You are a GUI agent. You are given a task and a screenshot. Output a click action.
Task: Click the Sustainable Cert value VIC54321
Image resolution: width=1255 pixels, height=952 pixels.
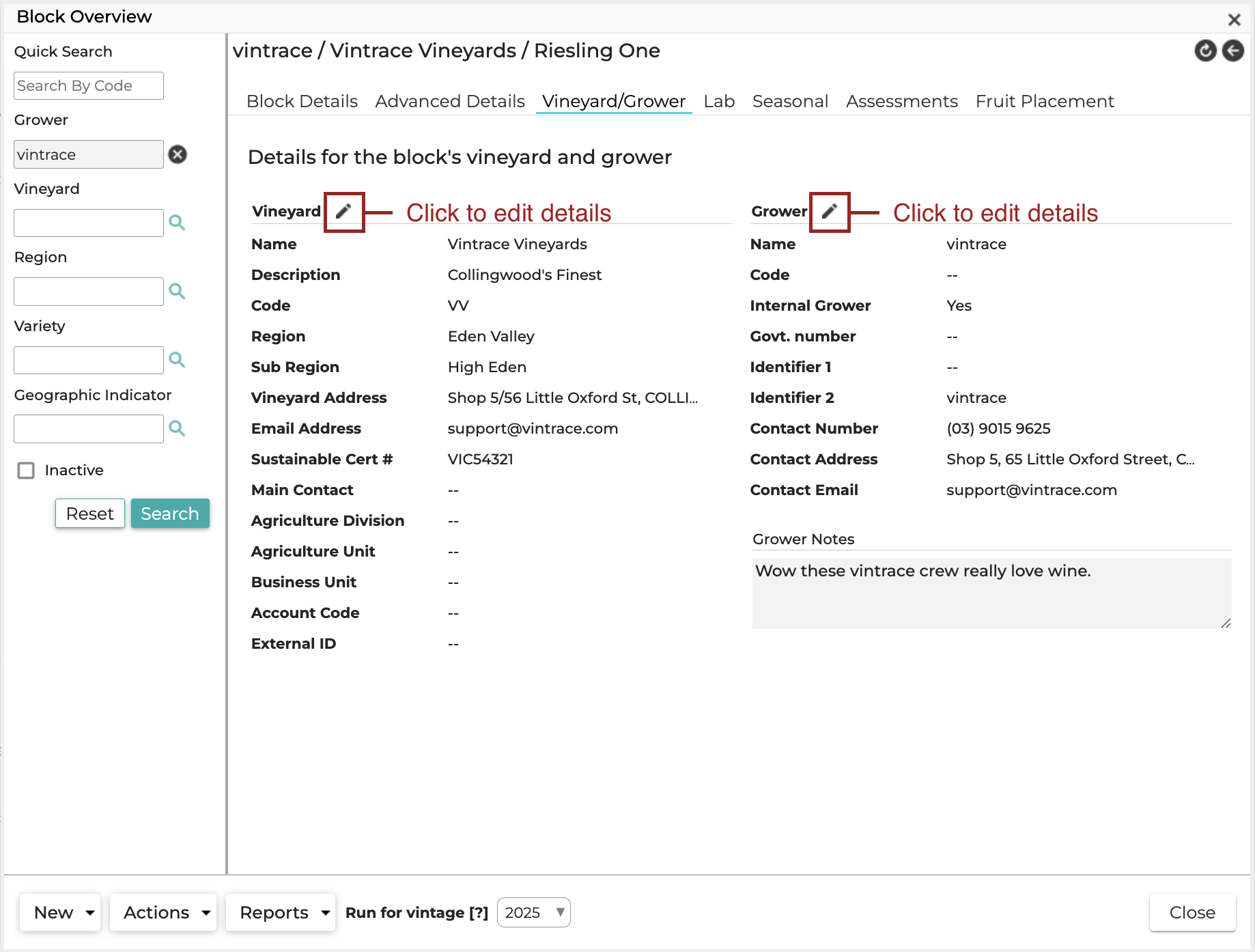tap(480, 460)
